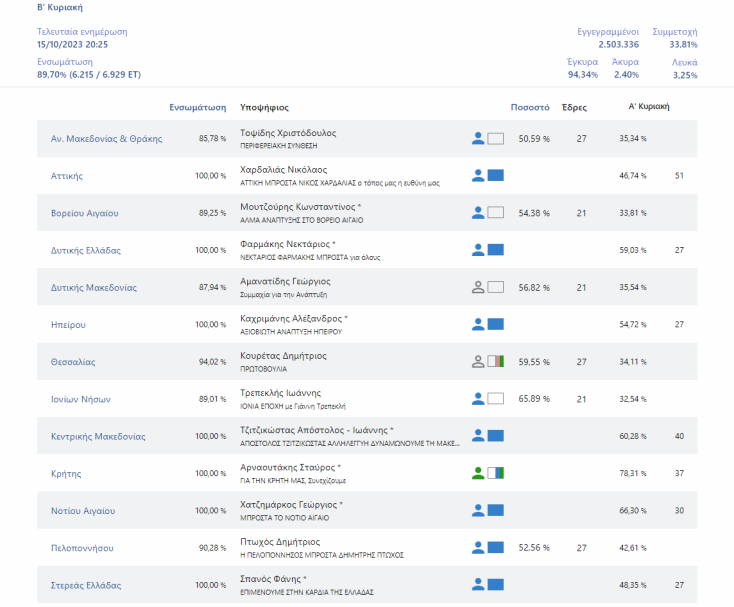Click the grey person icon in Δυτικής Μακεδονίας row
The height and width of the screenshot is (607, 734).
(x=478, y=288)
